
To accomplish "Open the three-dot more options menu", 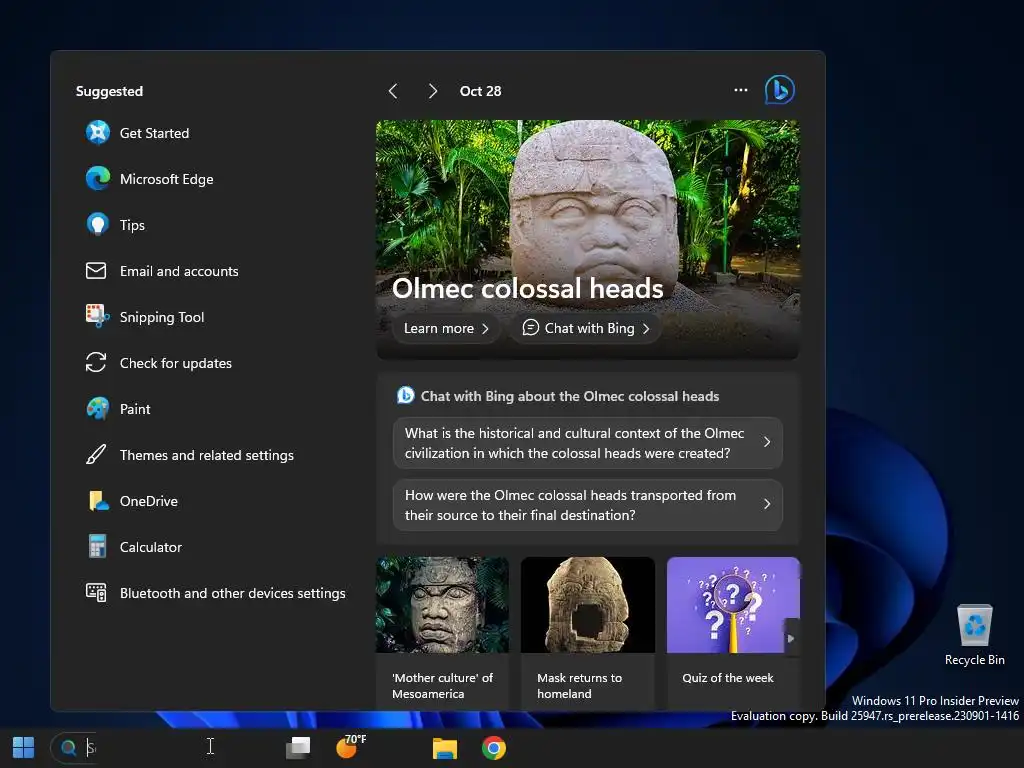I will [741, 90].
